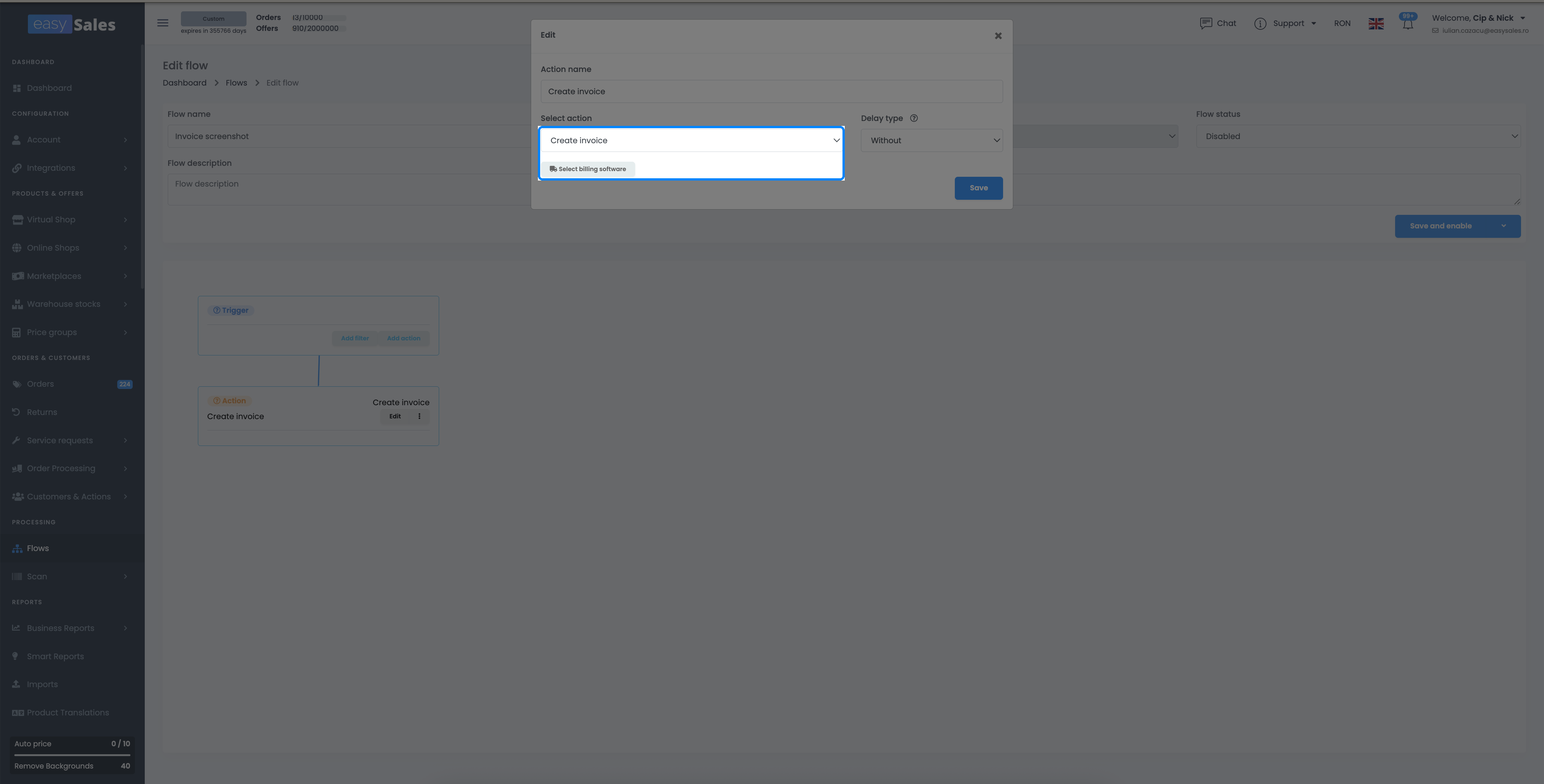1544x784 pixels.
Task: Click the hamburger menu icon in header
Action: (162, 23)
